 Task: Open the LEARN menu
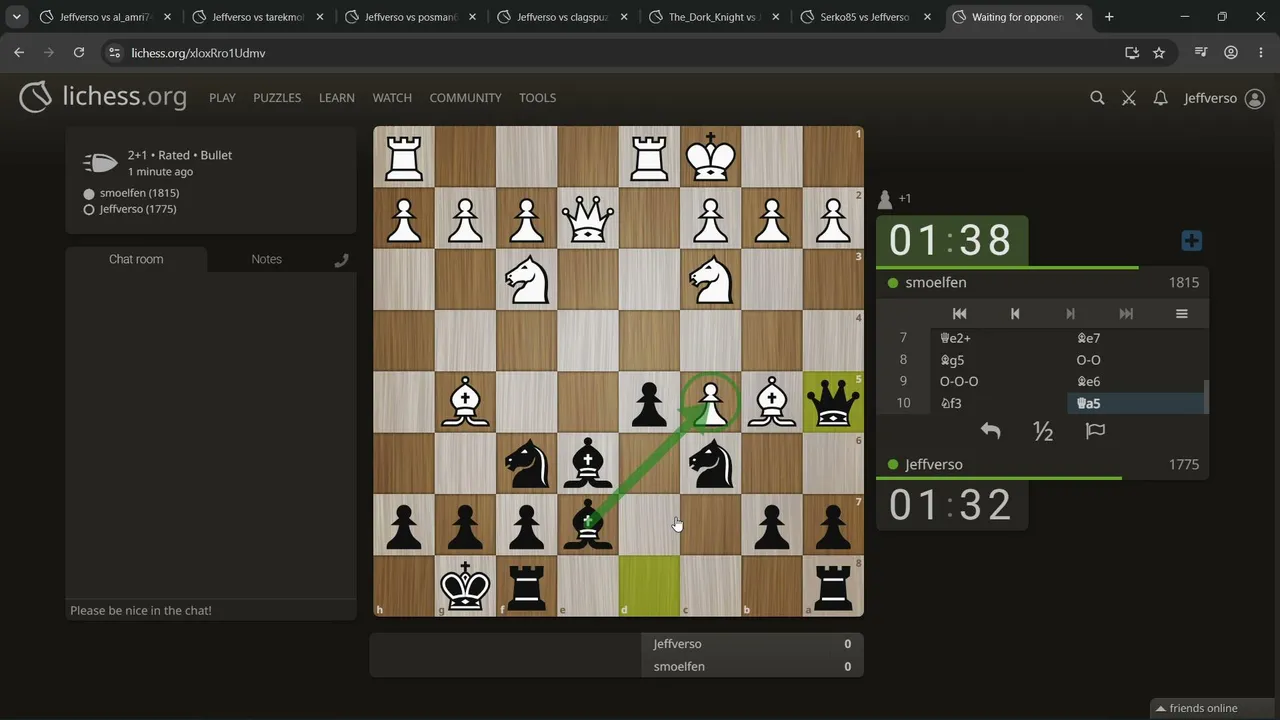point(337,98)
